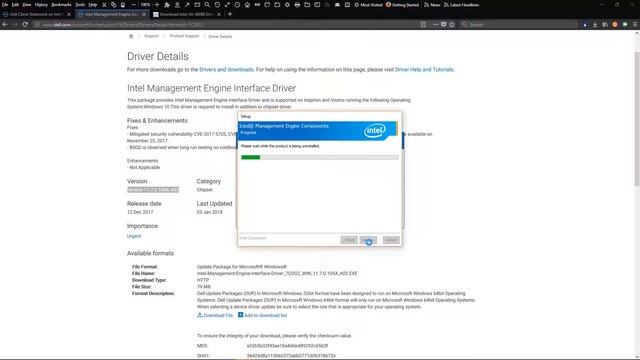Click the Back button in the Setup dialog
The image size is (640, 360).
tap(349, 240)
